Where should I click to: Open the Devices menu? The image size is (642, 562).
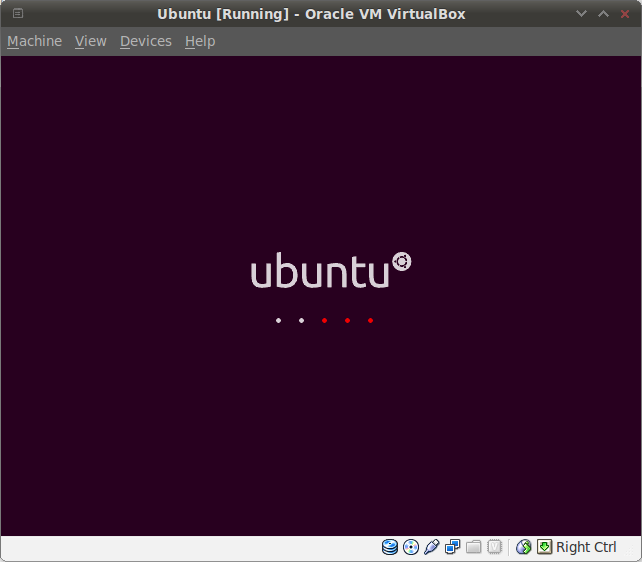[x=146, y=41]
